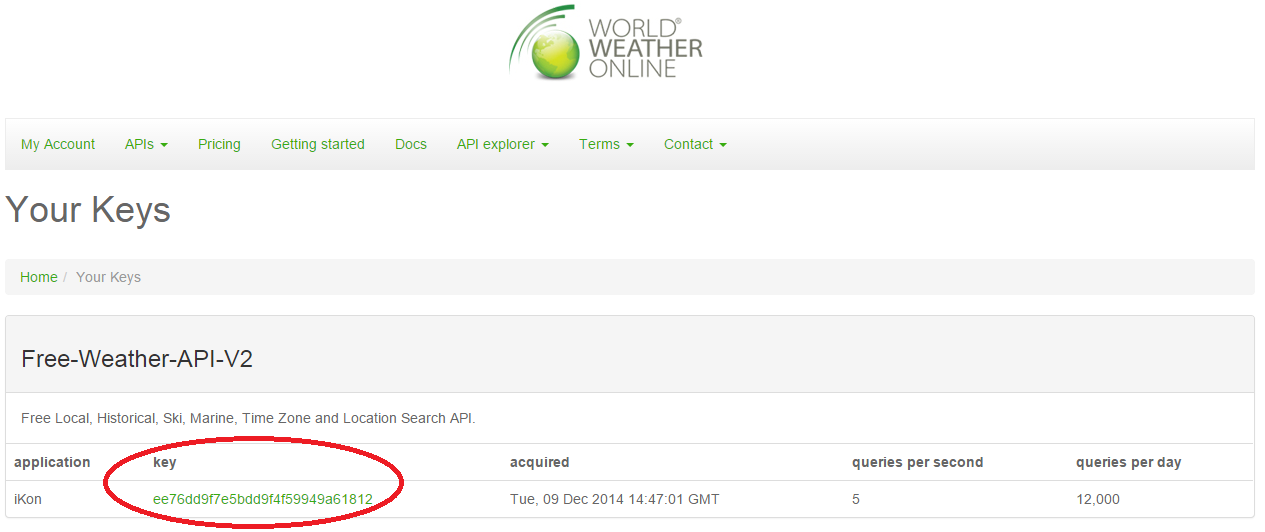
Task: Select the acquired date cell value
Action: pos(614,499)
